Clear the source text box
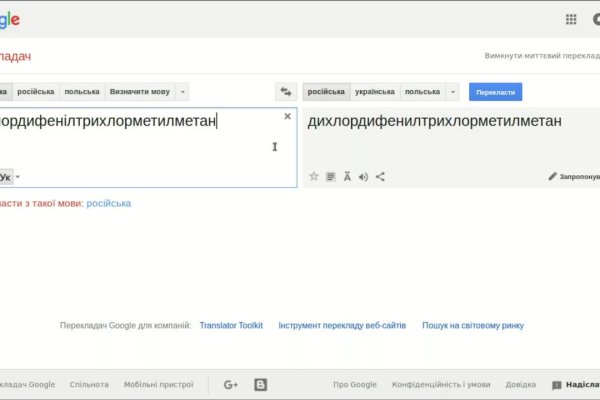 click(288, 117)
